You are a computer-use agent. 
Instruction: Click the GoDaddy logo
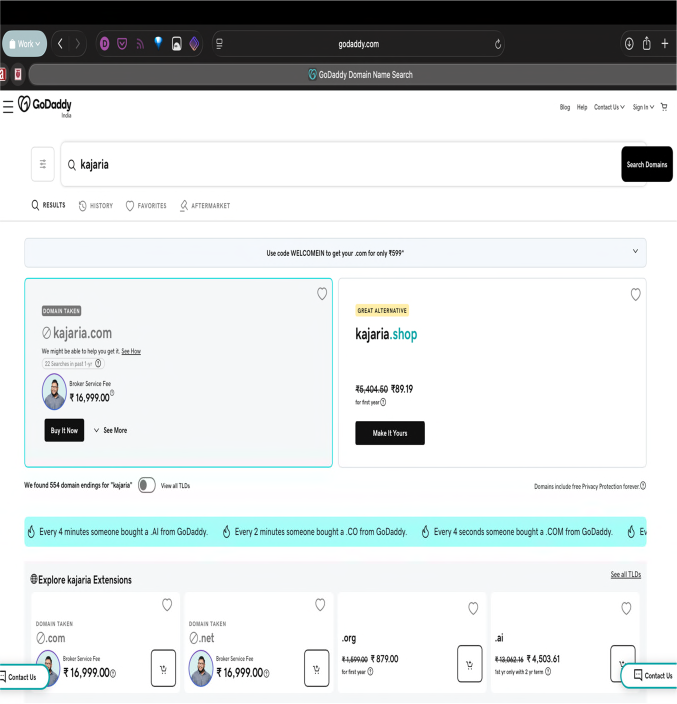coord(44,106)
